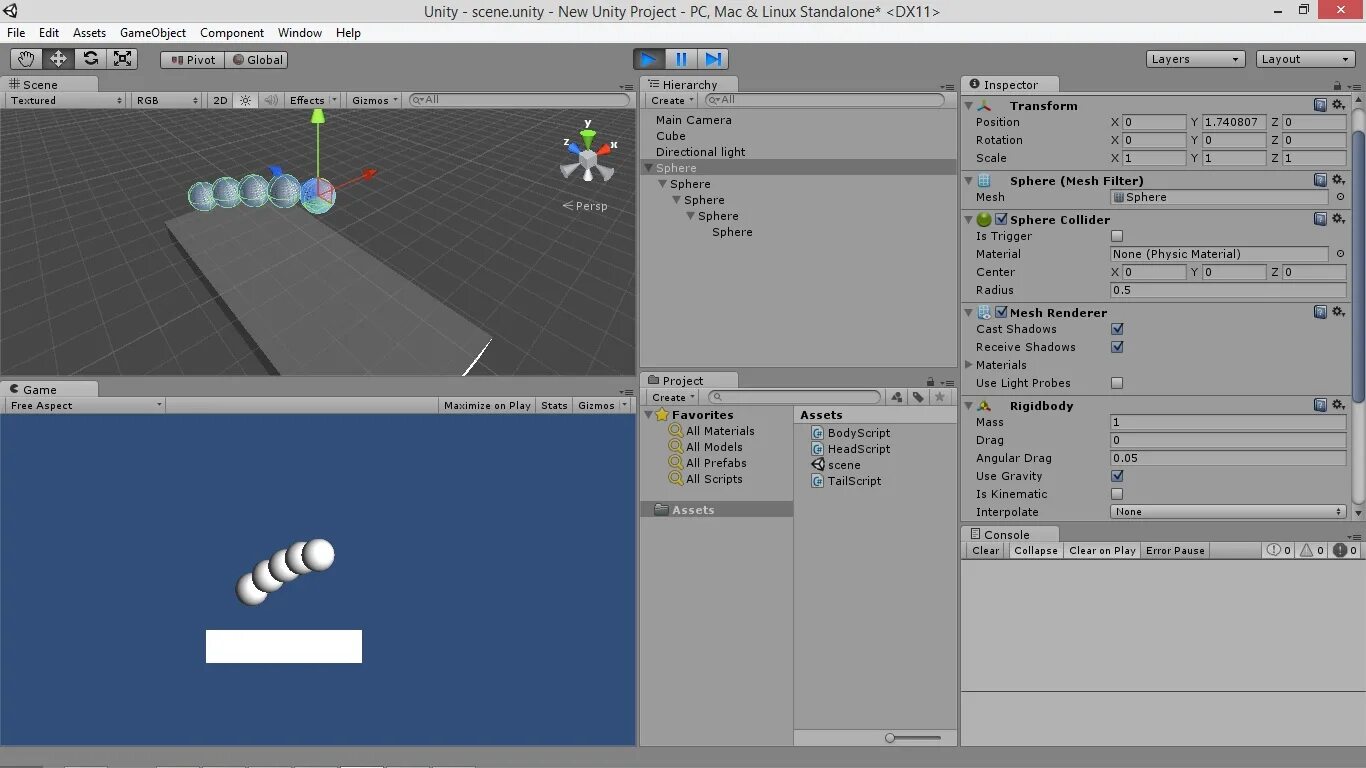Check Is Kinematic
This screenshot has width=1366, height=768.
[x=1117, y=494]
